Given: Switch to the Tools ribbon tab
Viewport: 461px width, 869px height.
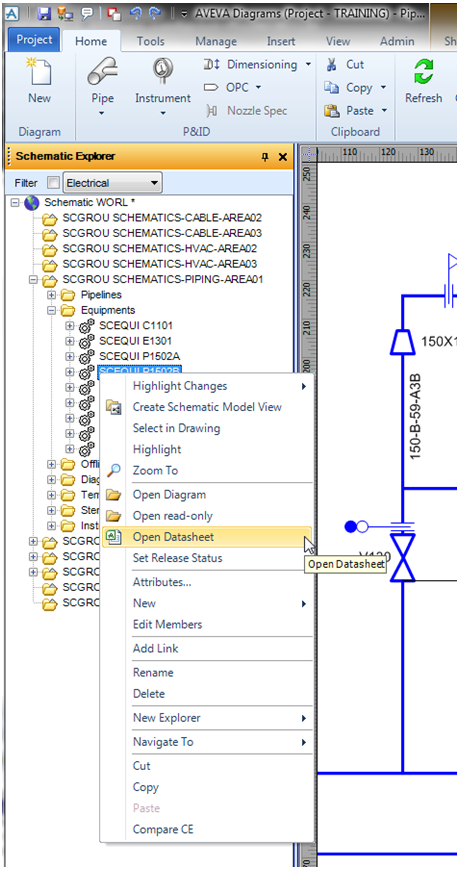Looking at the screenshot, I should pyautogui.click(x=151, y=41).
